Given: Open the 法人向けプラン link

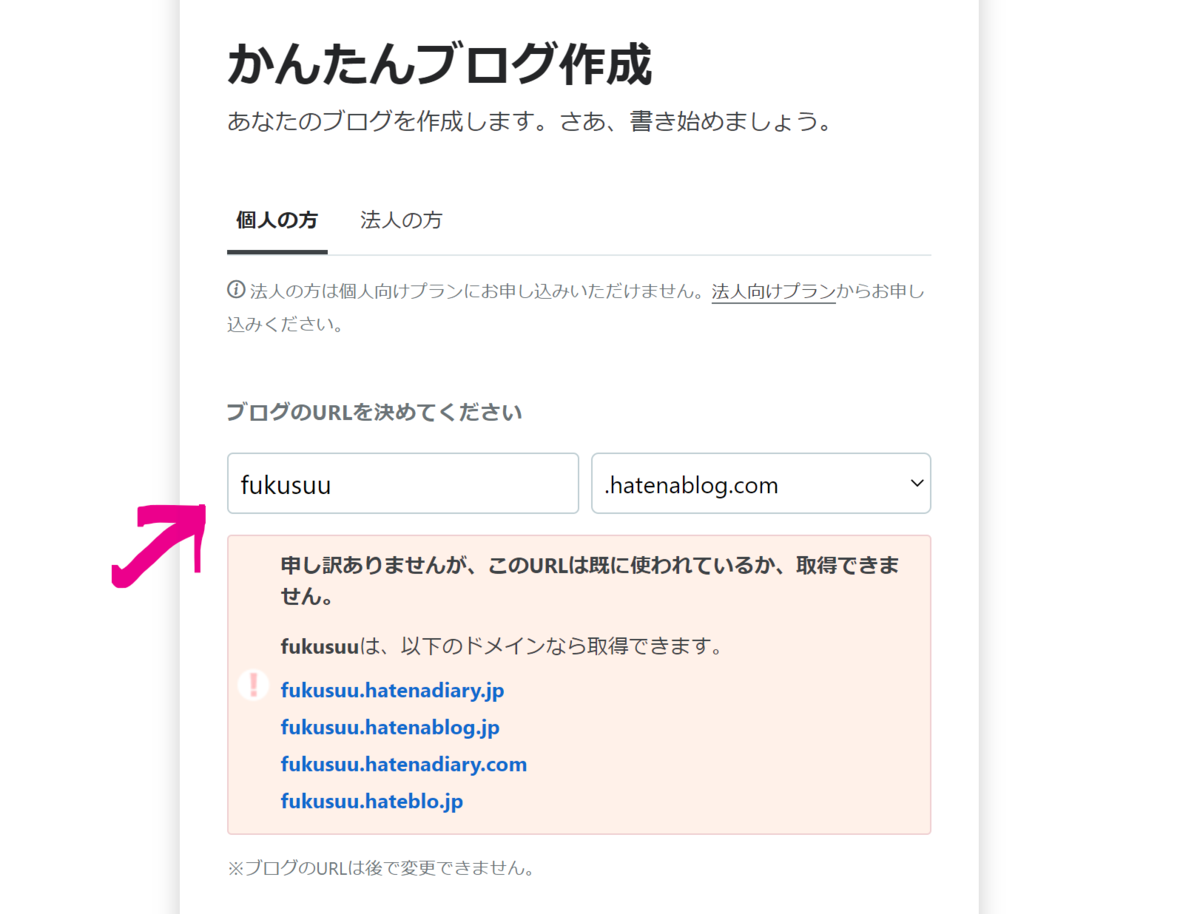Looking at the screenshot, I should [773, 292].
